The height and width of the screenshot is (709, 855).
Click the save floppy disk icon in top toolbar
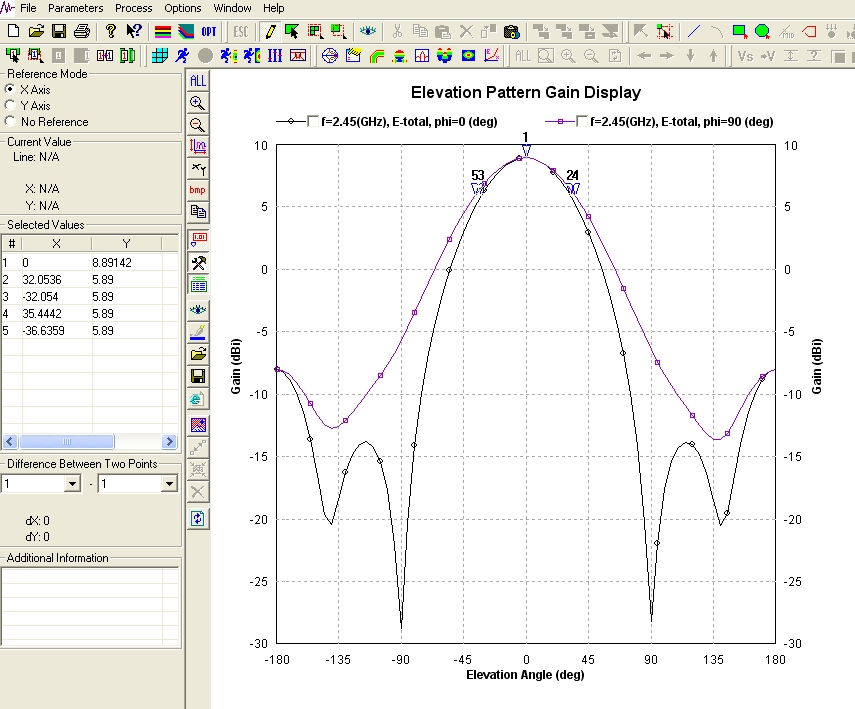point(59,31)
